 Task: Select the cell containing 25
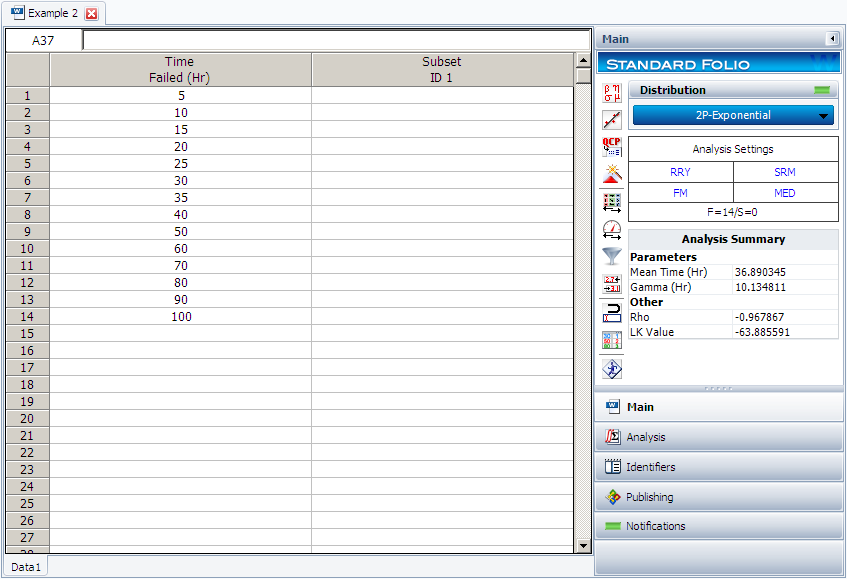(180, 164)
